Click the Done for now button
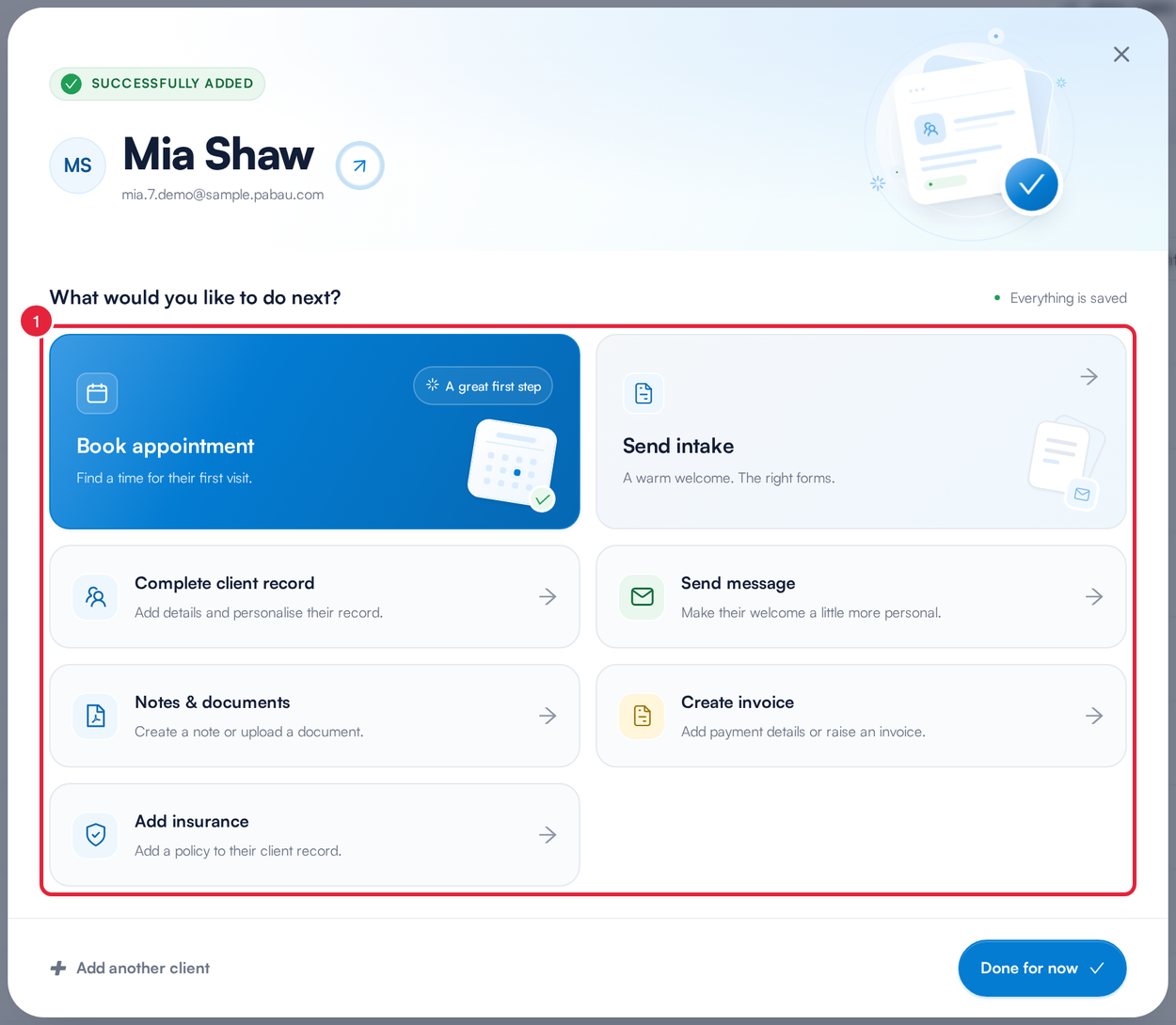Image resolution: width=1176 pixels, height=1025 pixels. point(1042,969)
